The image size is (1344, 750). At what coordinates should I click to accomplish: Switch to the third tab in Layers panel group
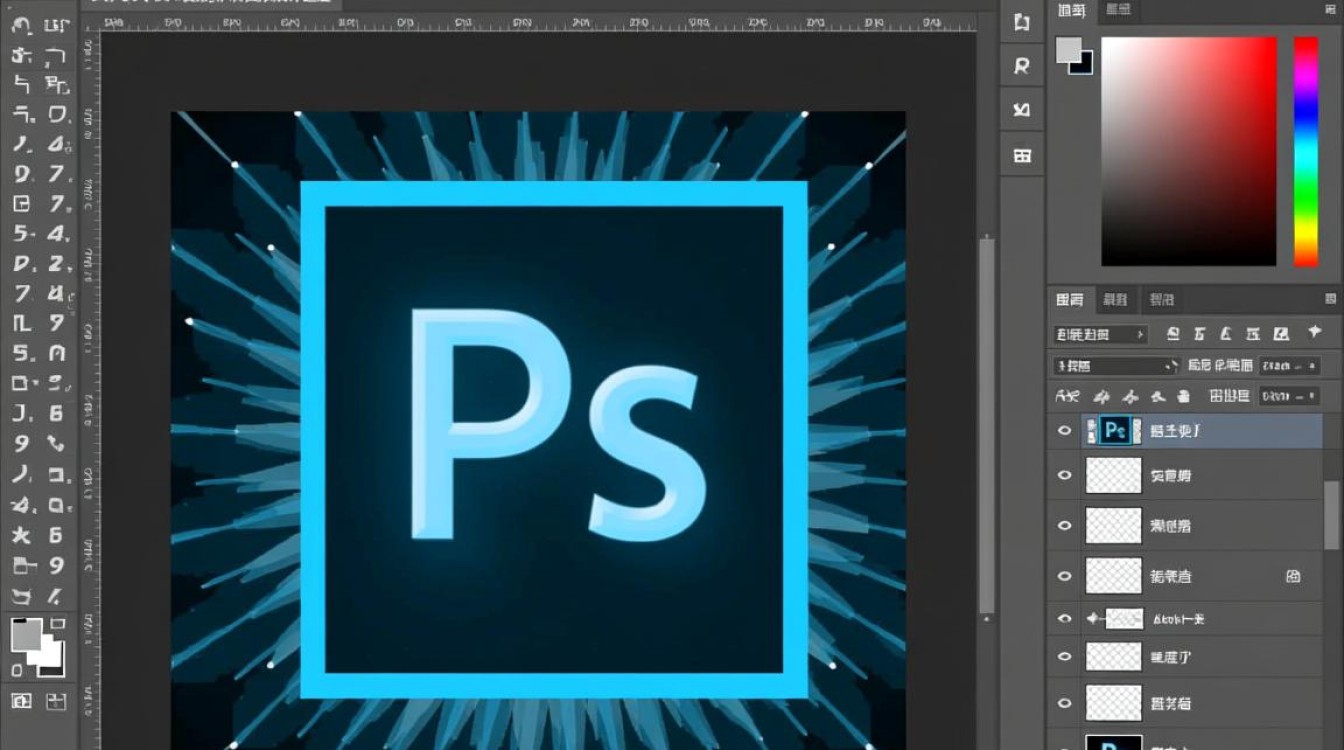tap(1161, 299)
